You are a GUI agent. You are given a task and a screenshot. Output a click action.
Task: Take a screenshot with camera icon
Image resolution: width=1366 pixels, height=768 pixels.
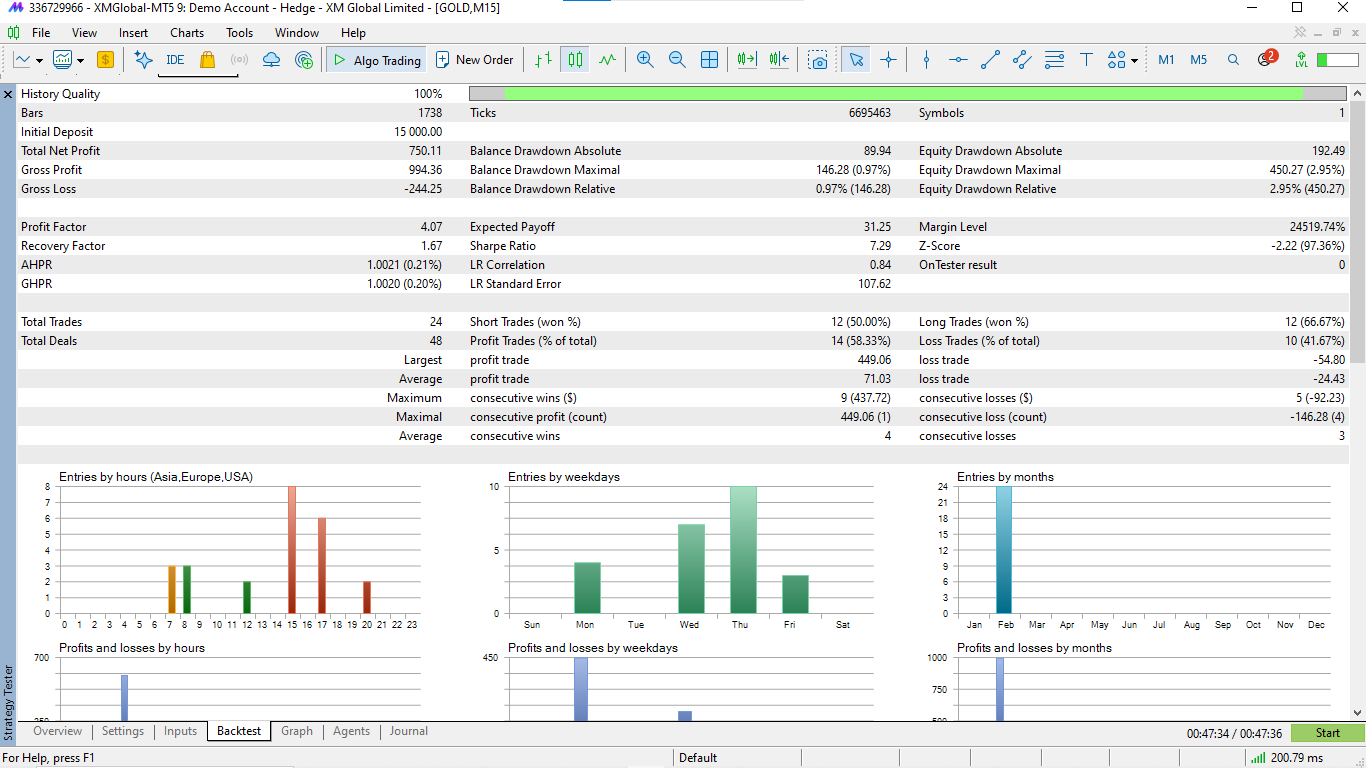[819, 60]
